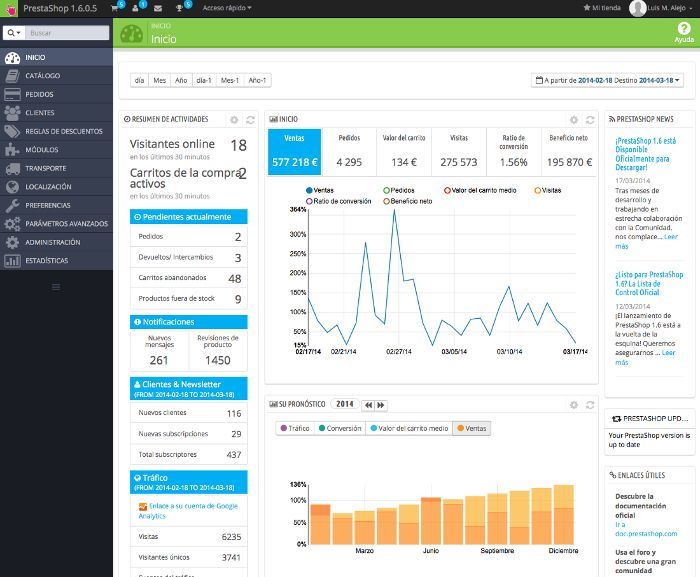
Task: Refresh the Resumen de Actividades panel
Action: pos(250,120)
